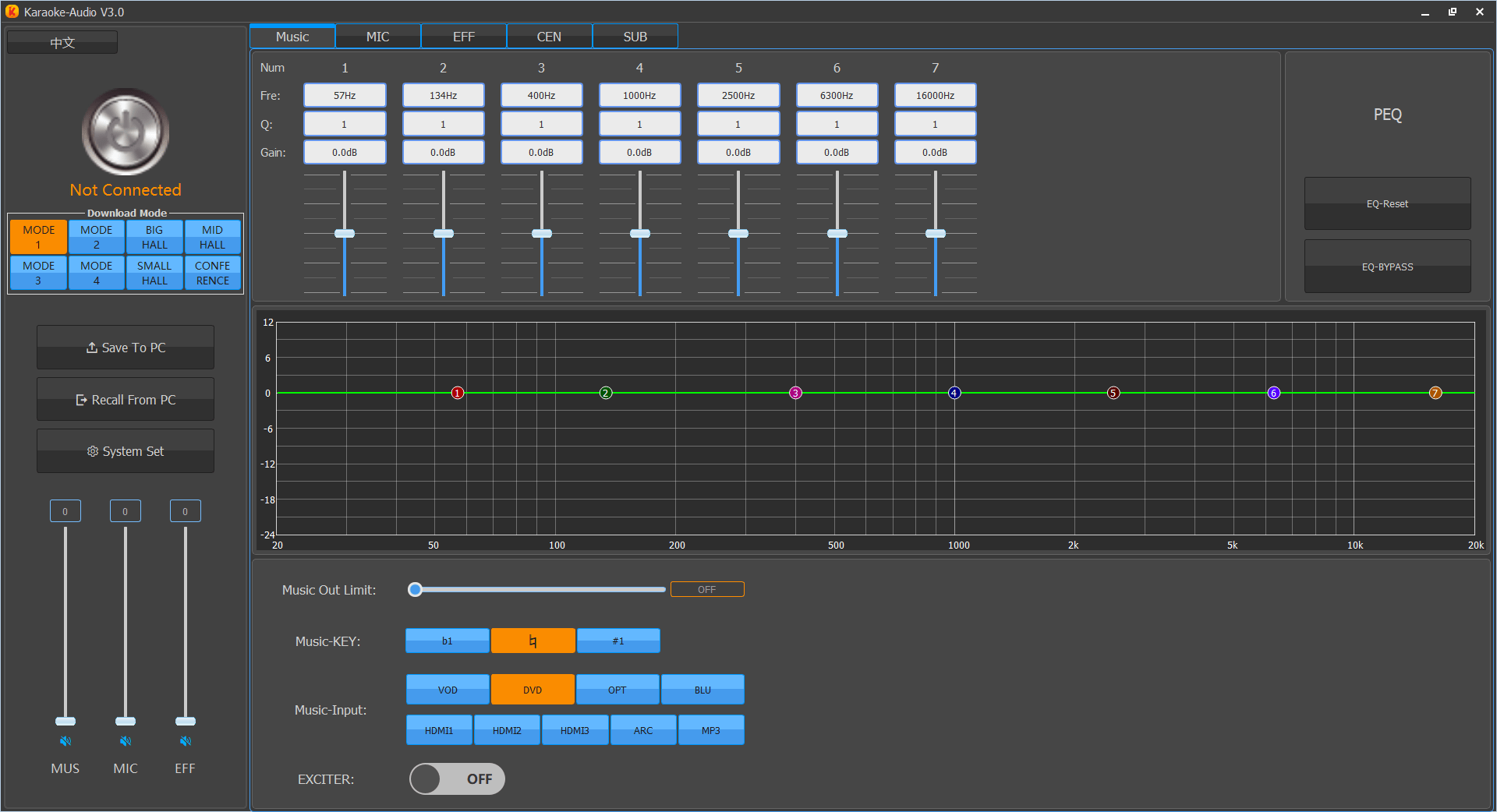Click the band 4 frequency field 1000Hz
This screenshot has height=812, width=1497.
tap(639, 95)
